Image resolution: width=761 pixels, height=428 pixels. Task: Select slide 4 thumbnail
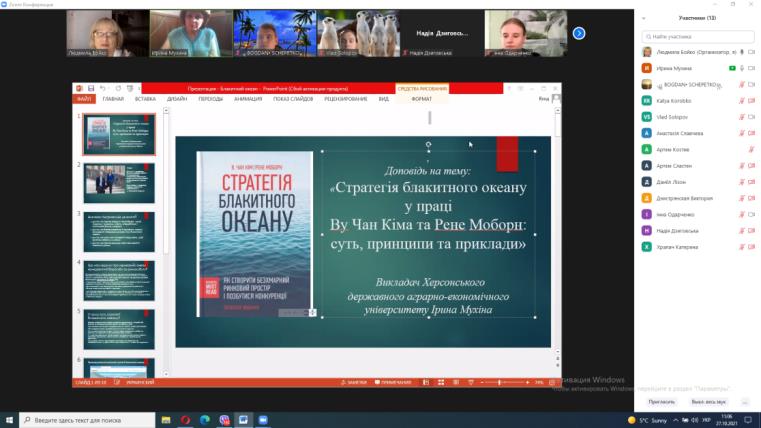(119, 280)
